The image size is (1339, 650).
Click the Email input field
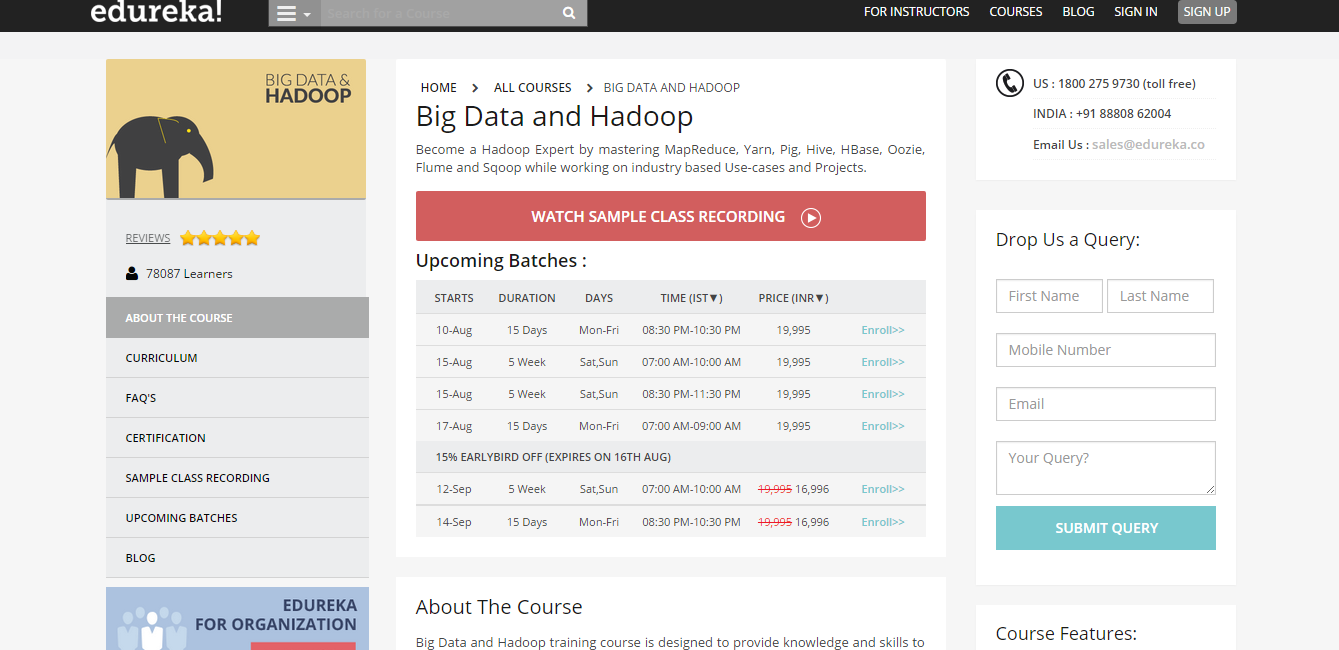[1106, 404]
